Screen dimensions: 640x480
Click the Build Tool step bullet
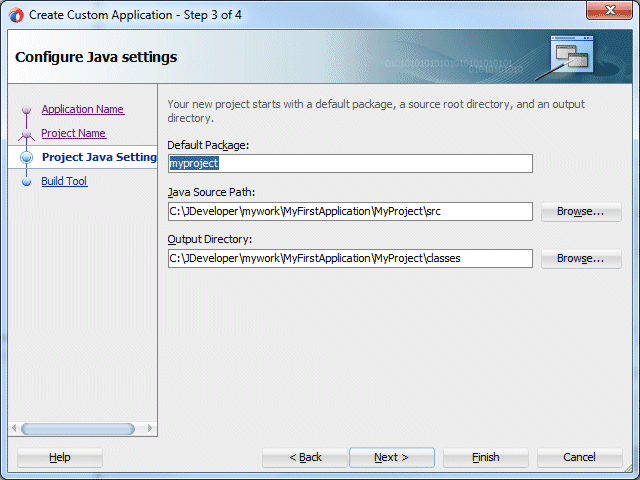pos(27,181)
